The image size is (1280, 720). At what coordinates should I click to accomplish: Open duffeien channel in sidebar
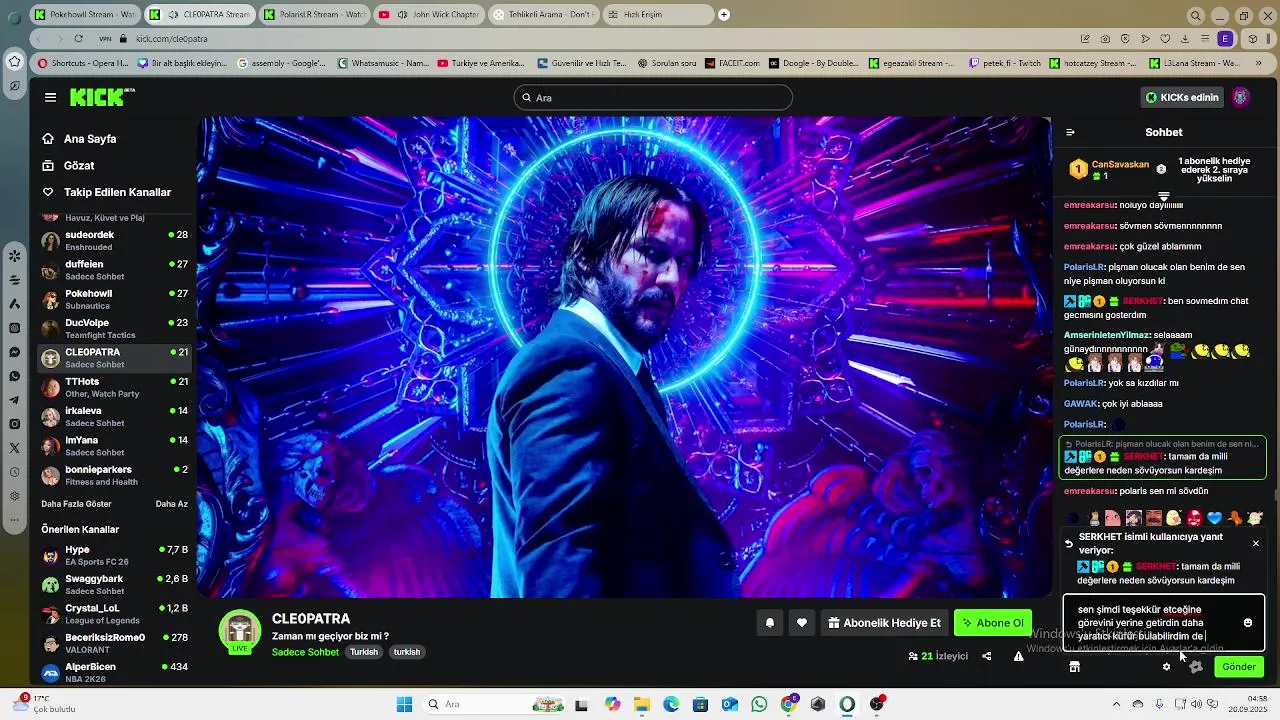114,270
